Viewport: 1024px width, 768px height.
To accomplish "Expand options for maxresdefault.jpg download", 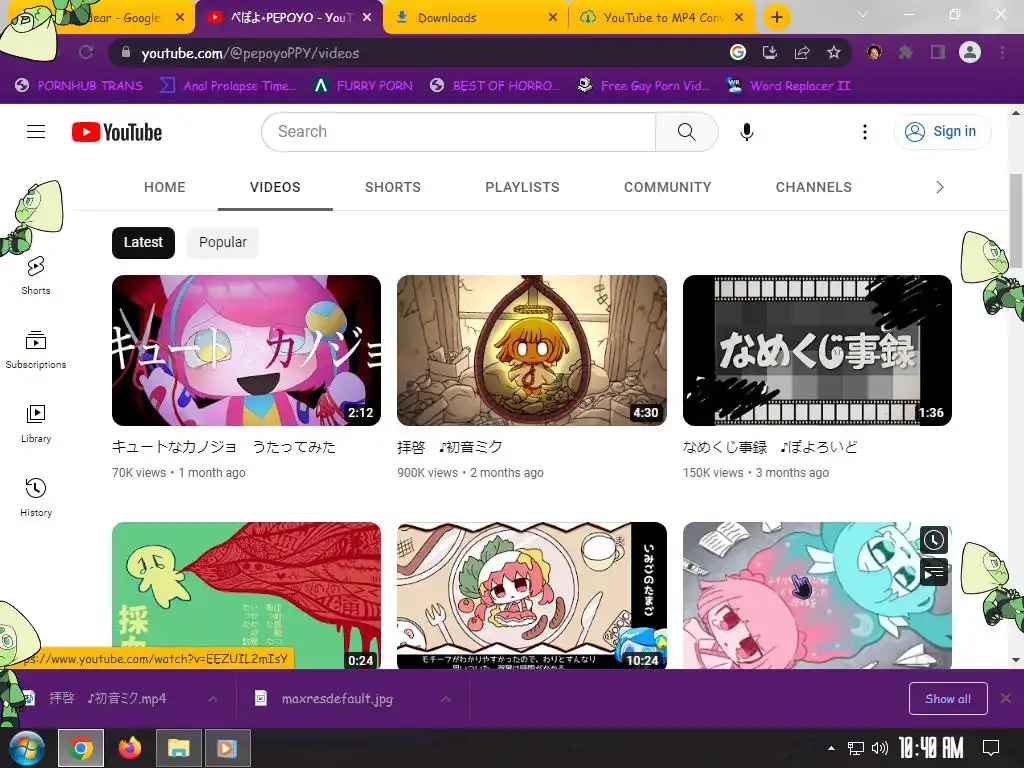I will [445, 699].
